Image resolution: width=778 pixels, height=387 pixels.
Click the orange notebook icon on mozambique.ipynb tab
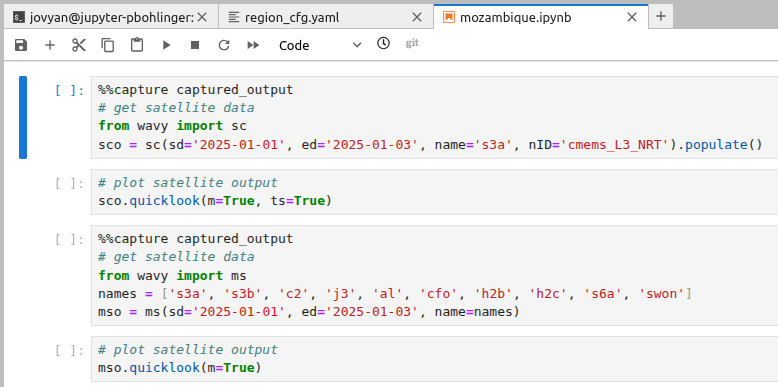449,17
